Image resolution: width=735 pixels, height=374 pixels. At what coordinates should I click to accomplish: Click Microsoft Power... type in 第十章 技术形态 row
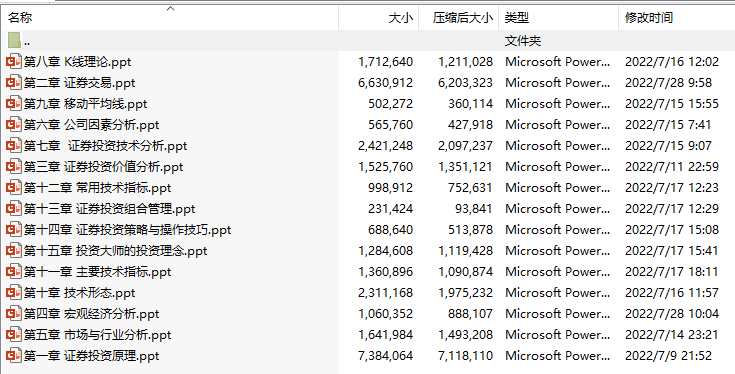click(557, 293)
